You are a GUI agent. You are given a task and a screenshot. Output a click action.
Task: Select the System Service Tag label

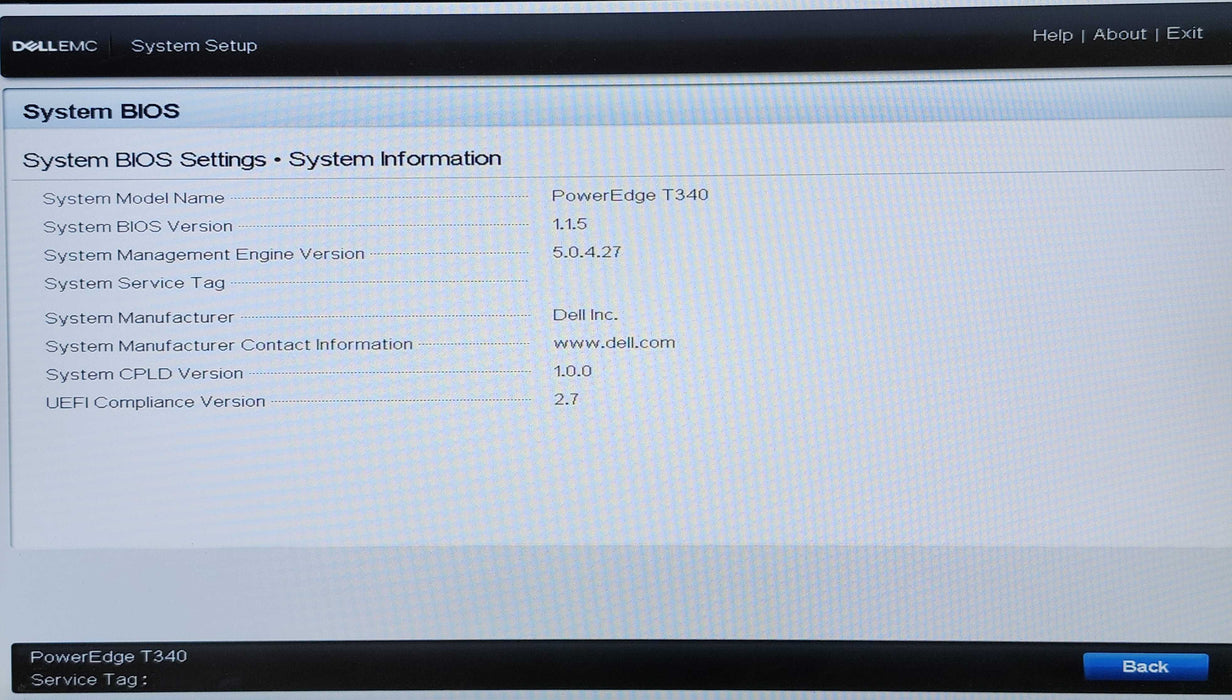[135, 283]
